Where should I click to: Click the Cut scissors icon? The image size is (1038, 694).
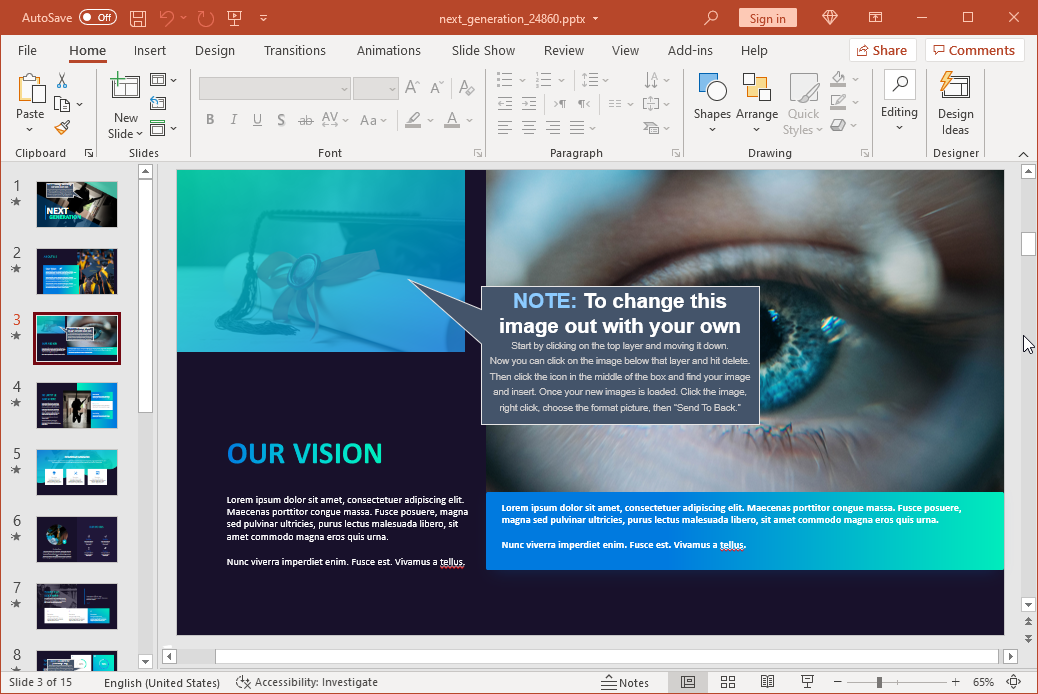pyautogui.click(x=62, y=80)
